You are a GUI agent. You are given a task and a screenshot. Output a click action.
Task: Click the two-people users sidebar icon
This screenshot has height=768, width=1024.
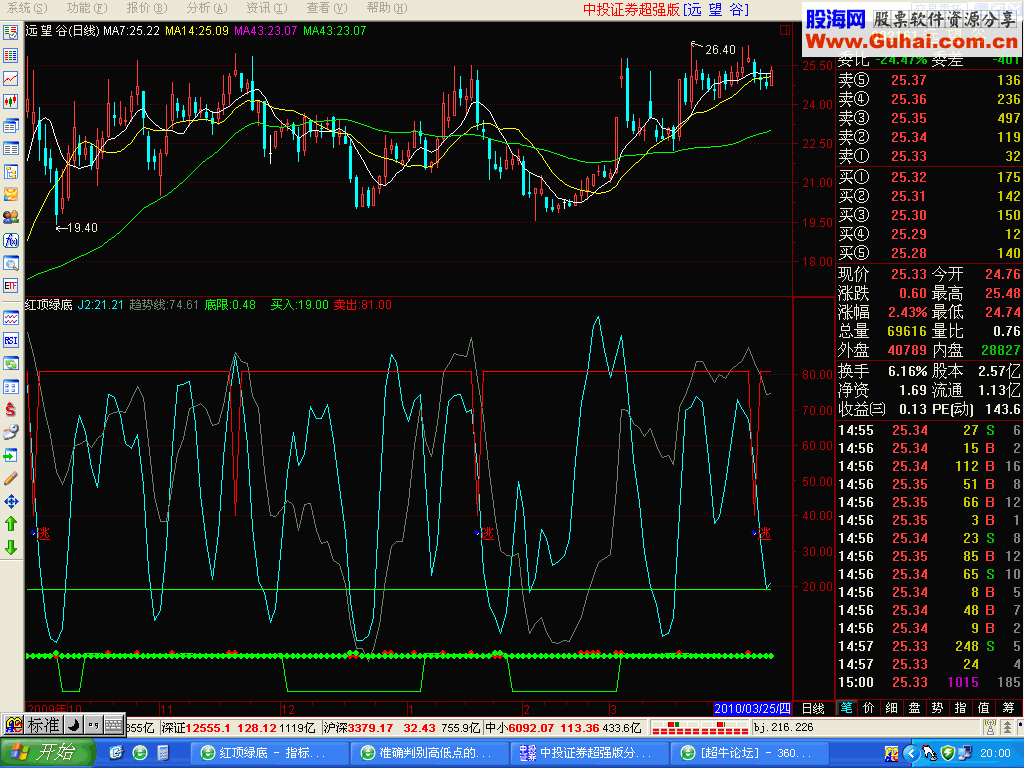pos(11,217)
